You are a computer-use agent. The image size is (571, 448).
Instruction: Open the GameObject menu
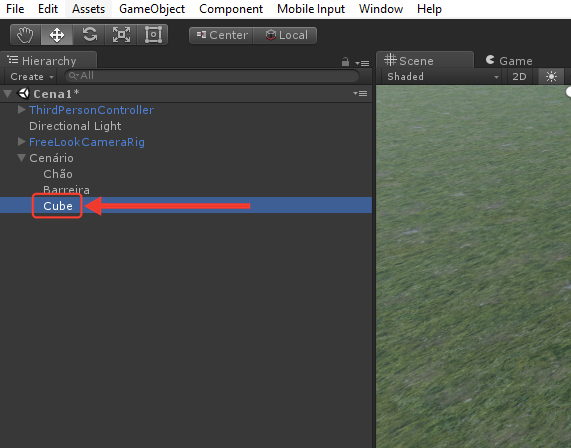152,9
